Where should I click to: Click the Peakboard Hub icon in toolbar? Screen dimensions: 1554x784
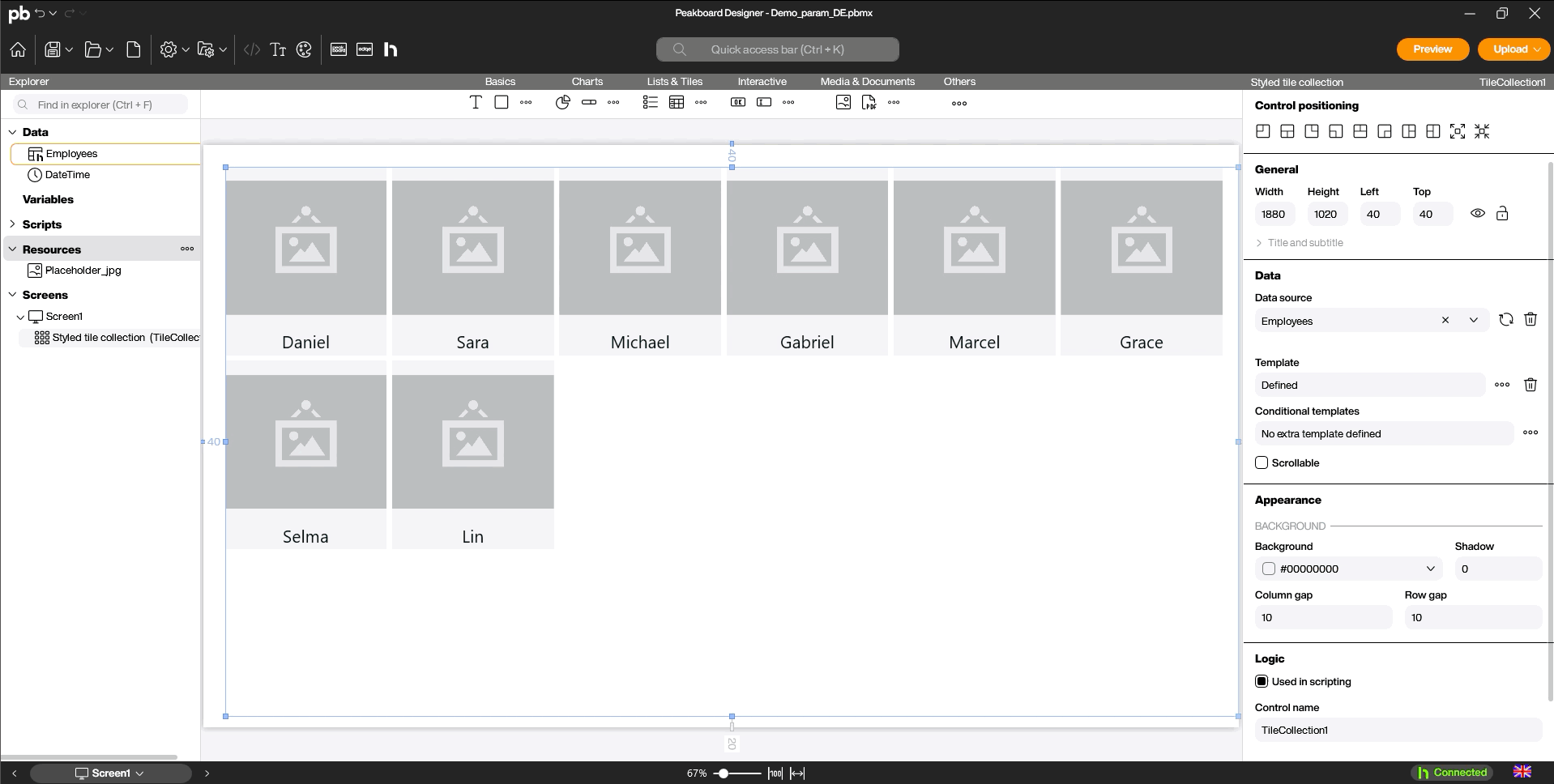(x=391, y=49)
